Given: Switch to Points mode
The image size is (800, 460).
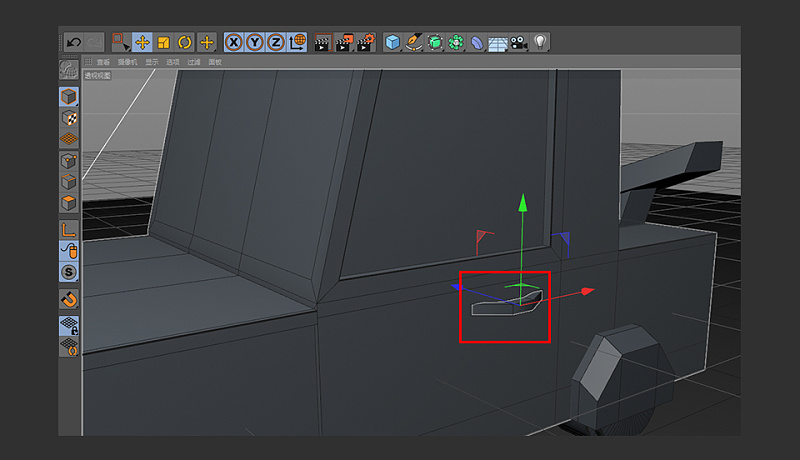Looking at the screenshot, I should click(69, 161).
